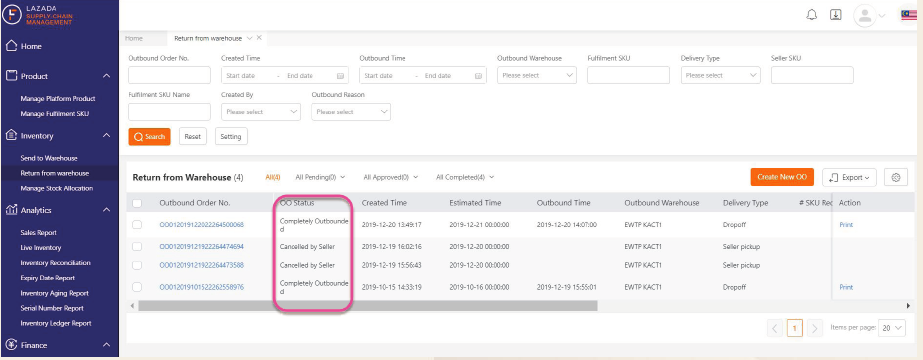Focus the Outbound Order No. input field
The height and width of the screenshot is (360, 923).
pos(170,75)
